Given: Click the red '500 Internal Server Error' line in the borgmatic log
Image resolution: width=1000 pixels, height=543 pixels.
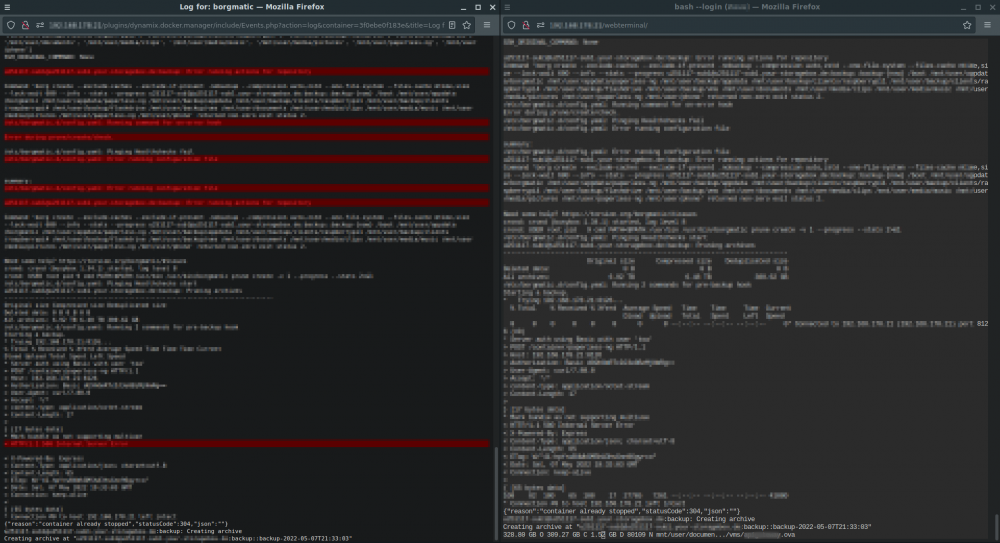Looking at the screenshot, I should pyautogui.click(x=246, y=443).
